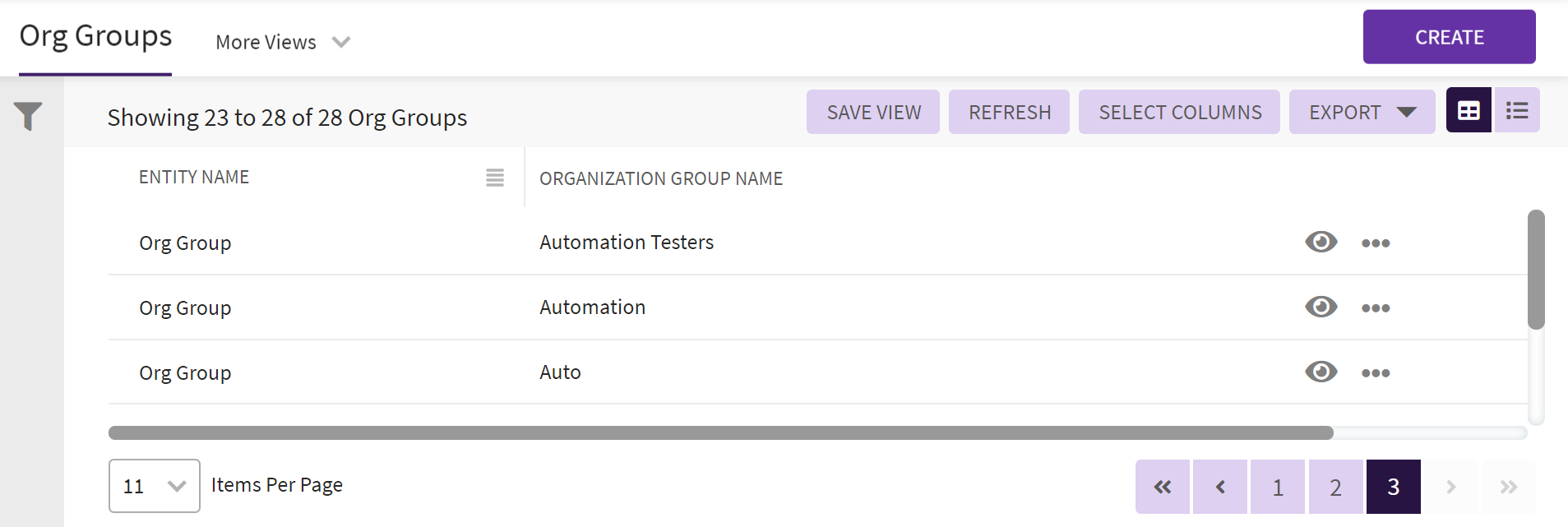Jump to first page of results

coord(1163,487)
